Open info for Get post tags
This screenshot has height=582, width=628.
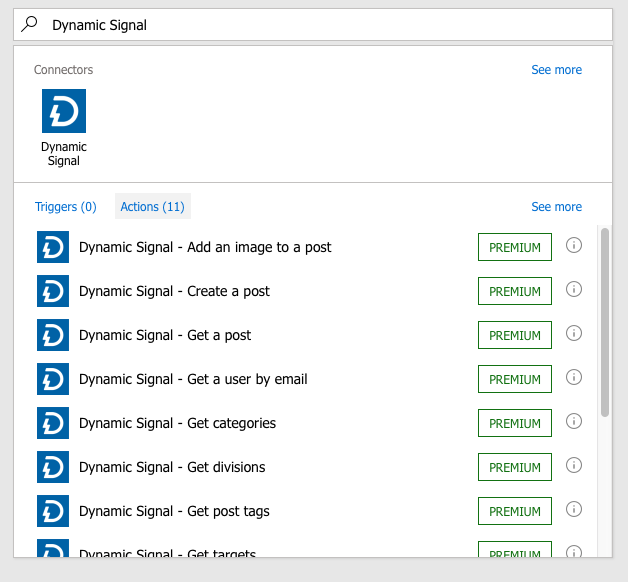574,509
